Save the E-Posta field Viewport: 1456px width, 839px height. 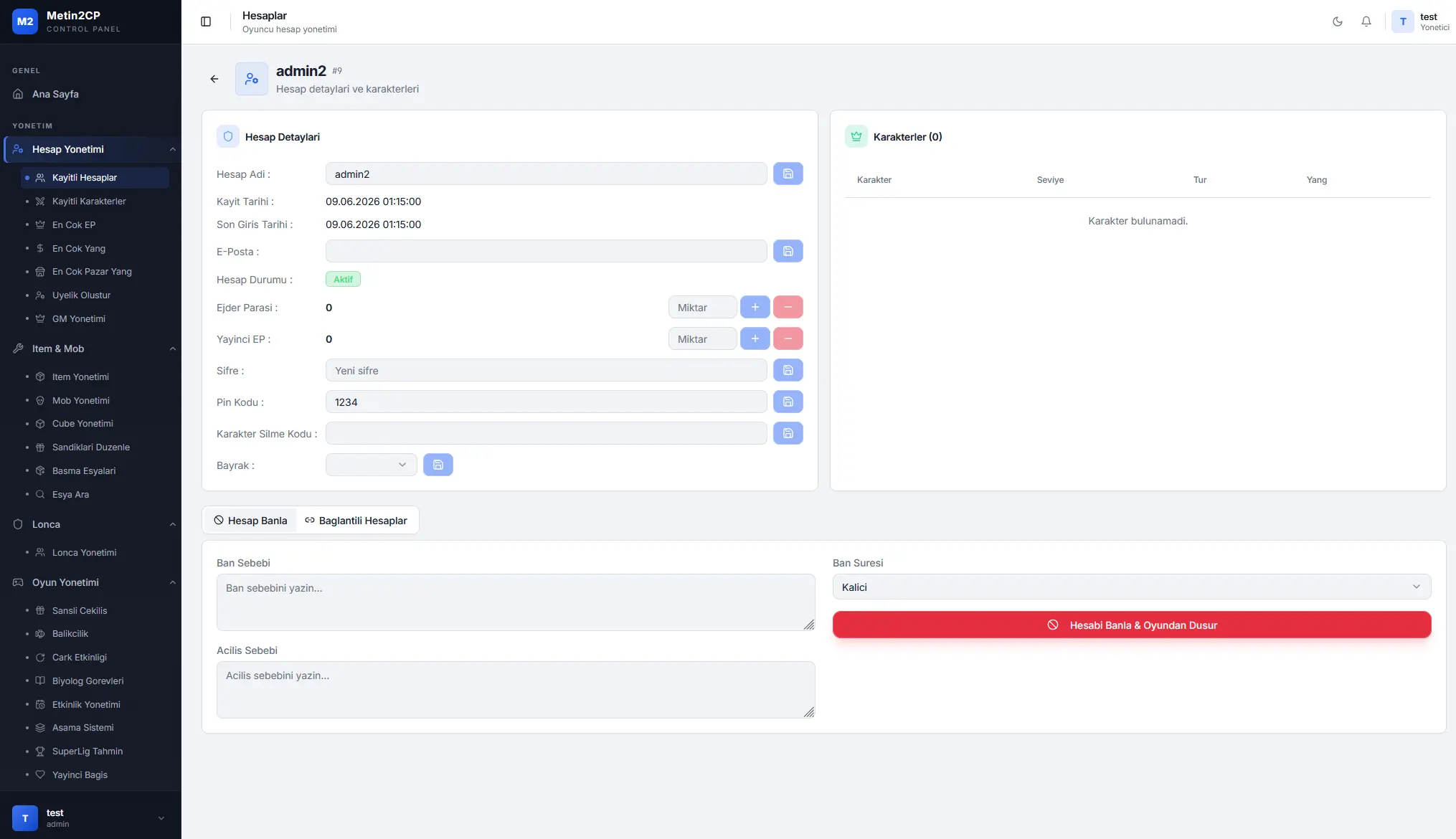(788, 251)
